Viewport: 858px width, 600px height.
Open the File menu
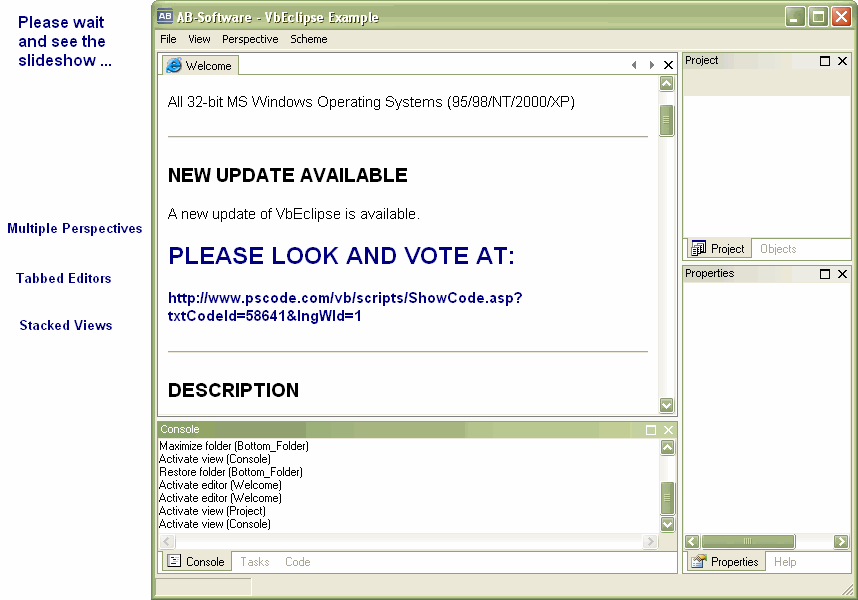click(x=168, y=39)
